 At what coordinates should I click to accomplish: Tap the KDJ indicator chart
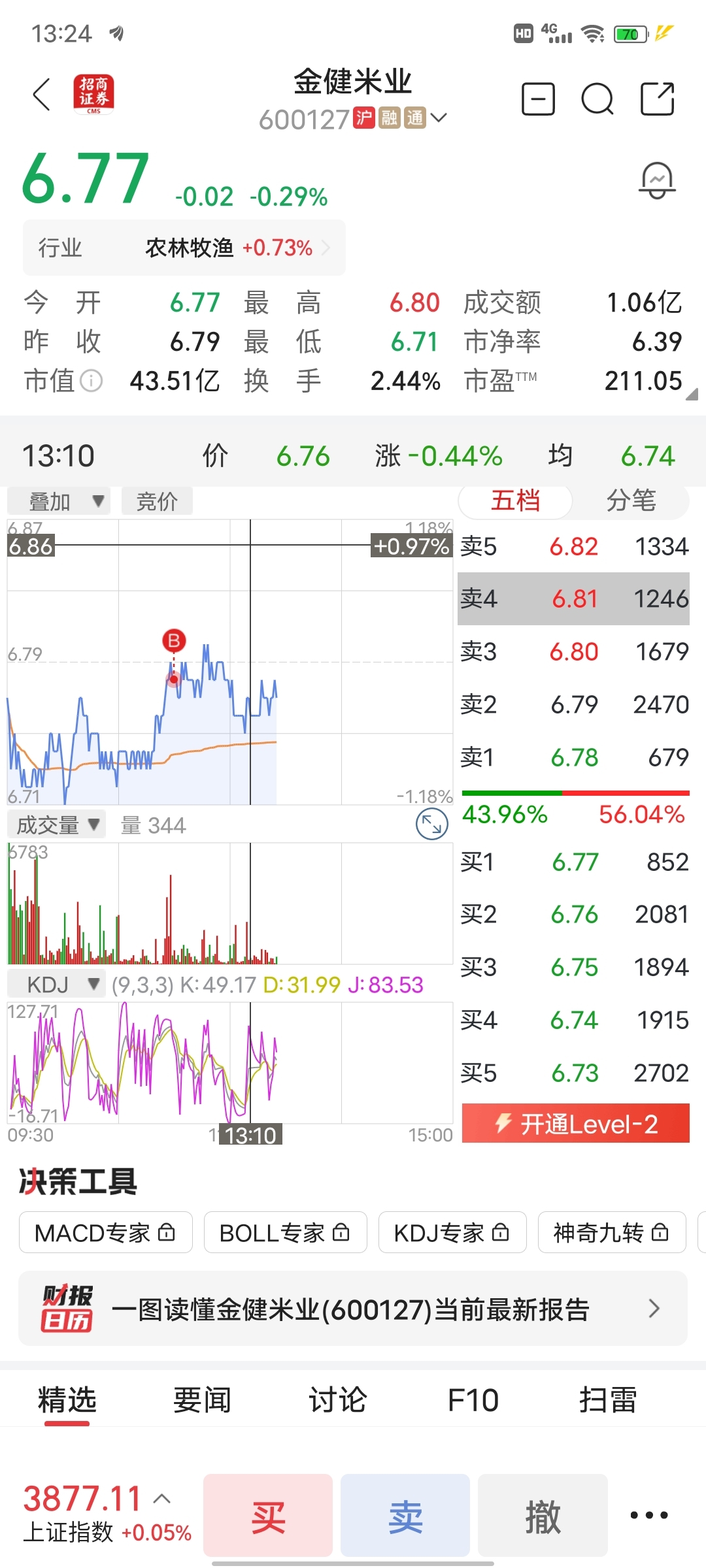(230, 1062)
